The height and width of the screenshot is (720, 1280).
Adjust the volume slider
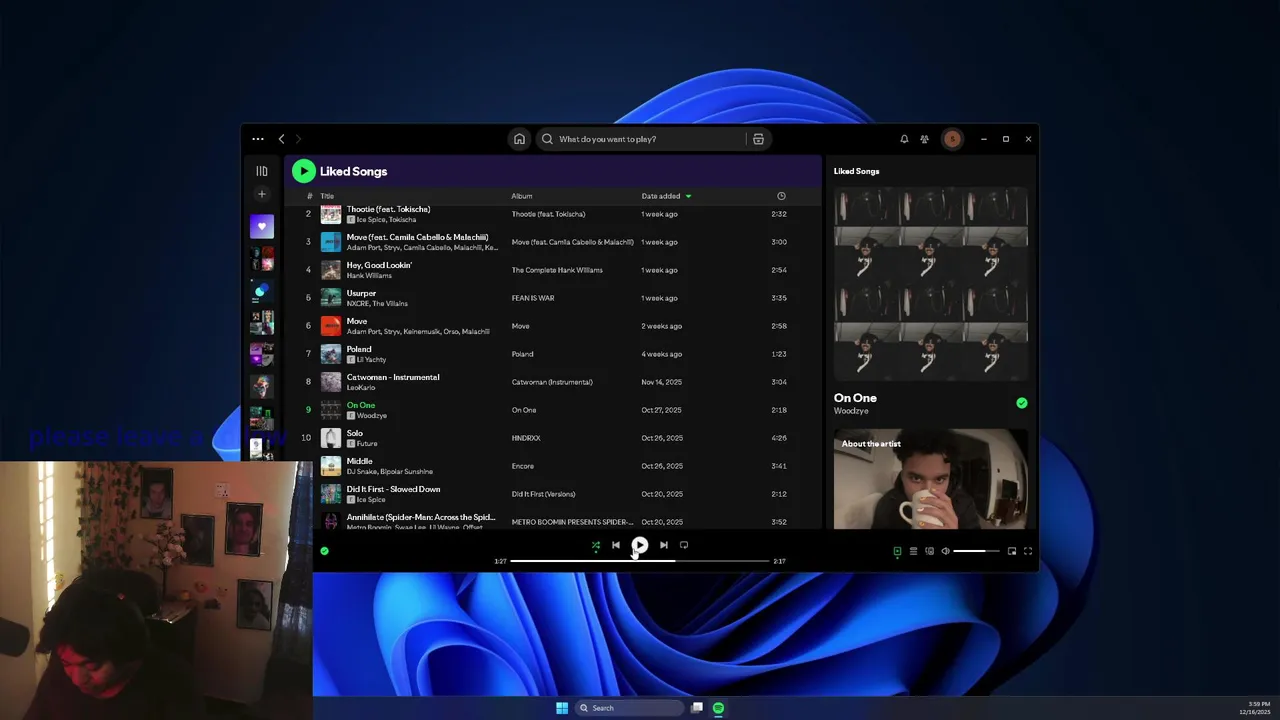point(976,551)
